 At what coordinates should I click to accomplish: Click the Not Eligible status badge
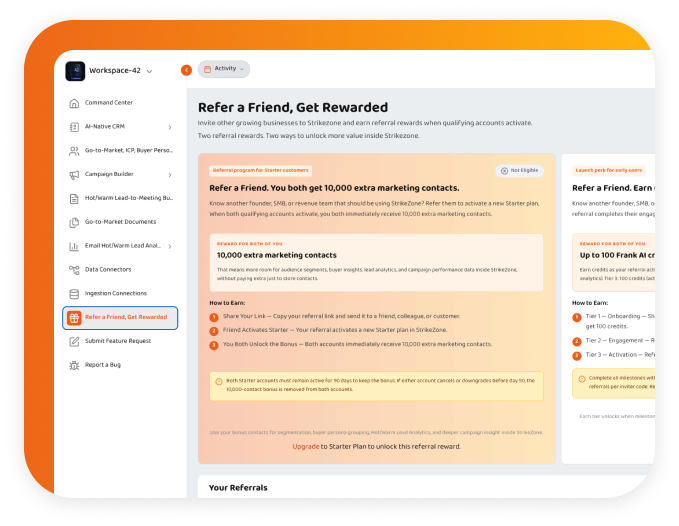pos(519,171)
